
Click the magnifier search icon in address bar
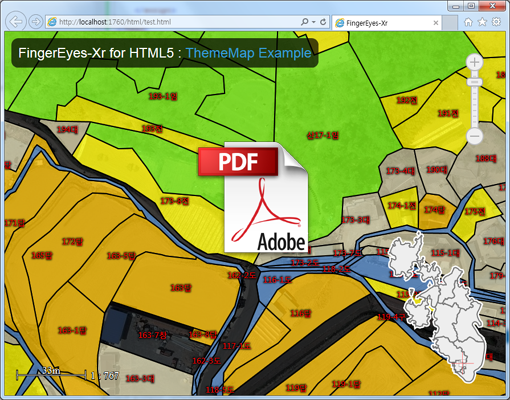(304, 22)
